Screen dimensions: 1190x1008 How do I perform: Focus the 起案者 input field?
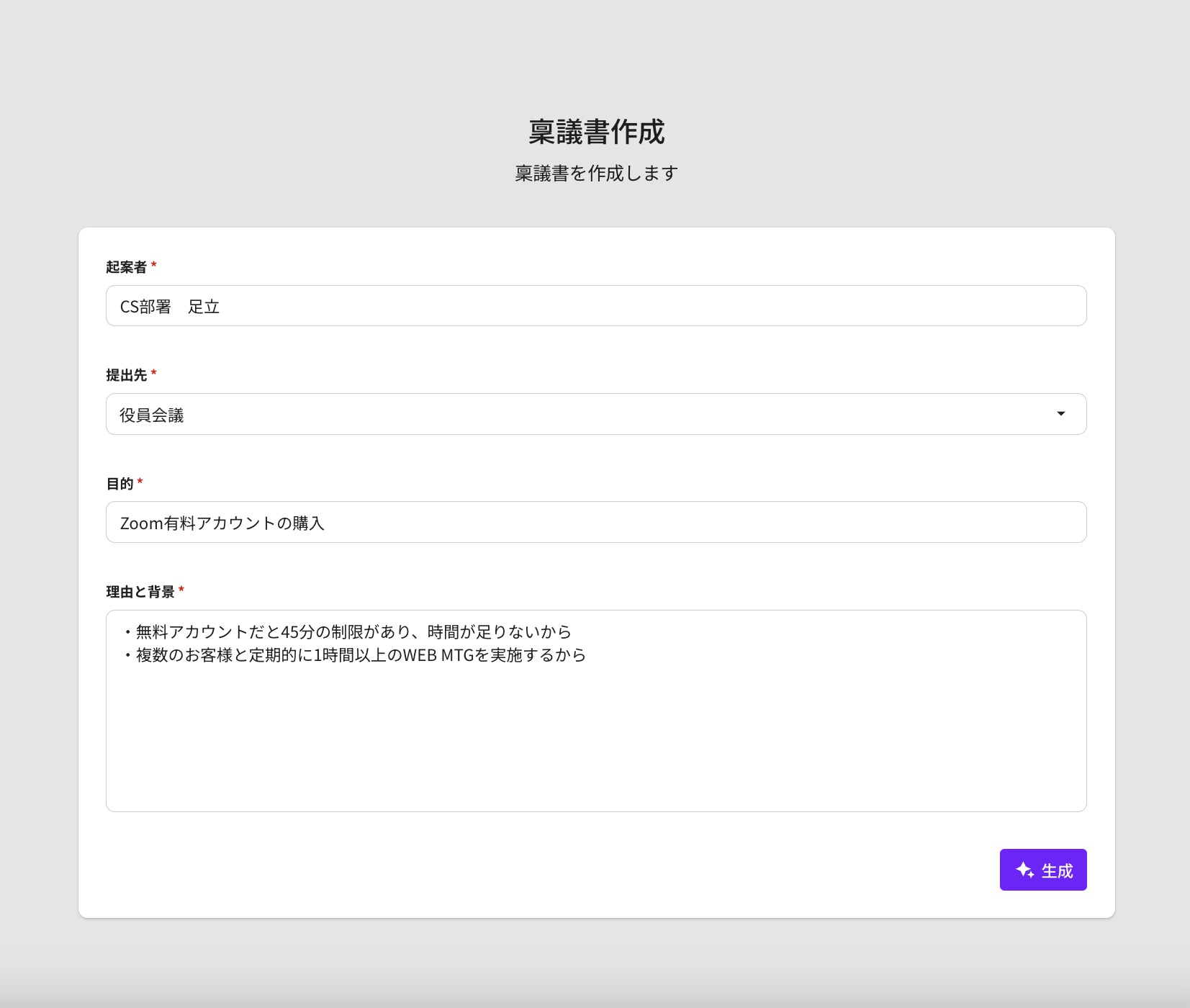(648, 306)
